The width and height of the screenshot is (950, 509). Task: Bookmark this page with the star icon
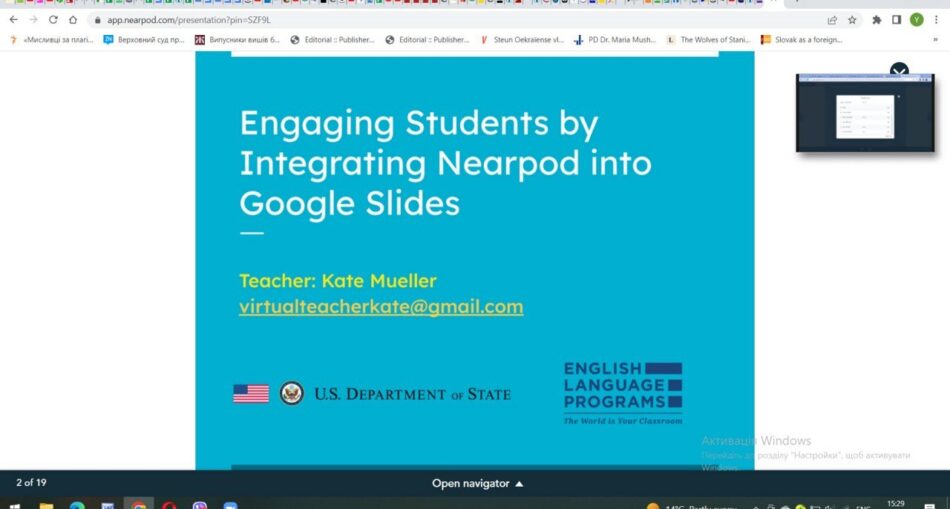pos(852,19)
